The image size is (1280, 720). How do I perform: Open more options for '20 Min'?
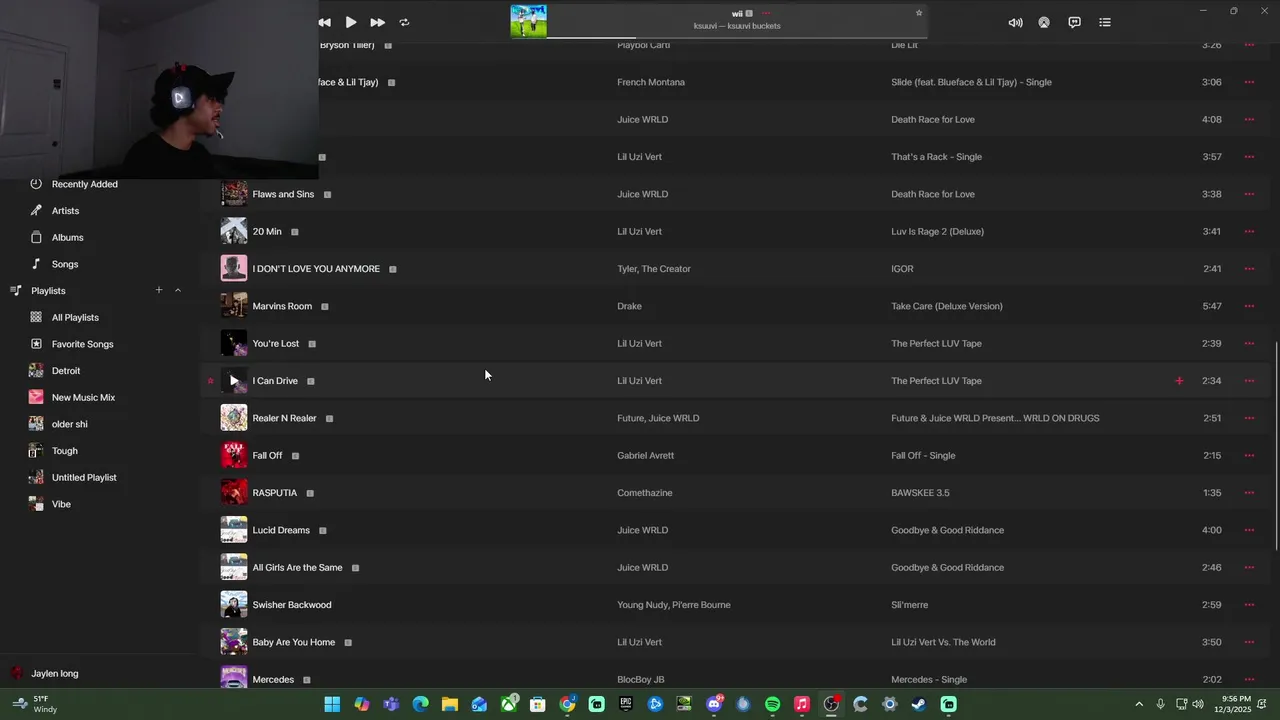(x=1249, y=231)
